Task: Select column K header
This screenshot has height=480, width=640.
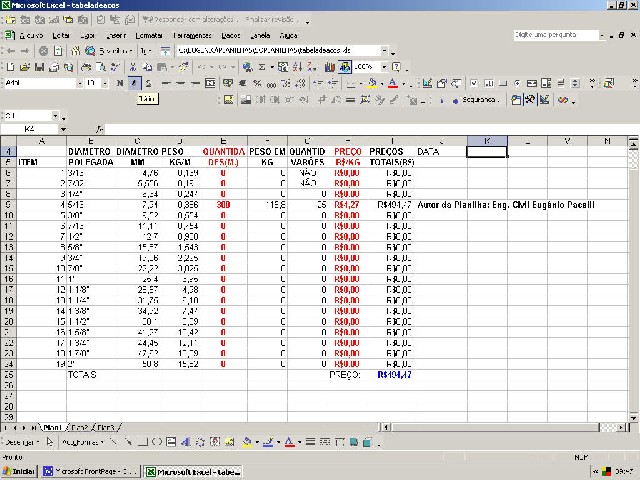Action: pos(487,141)
